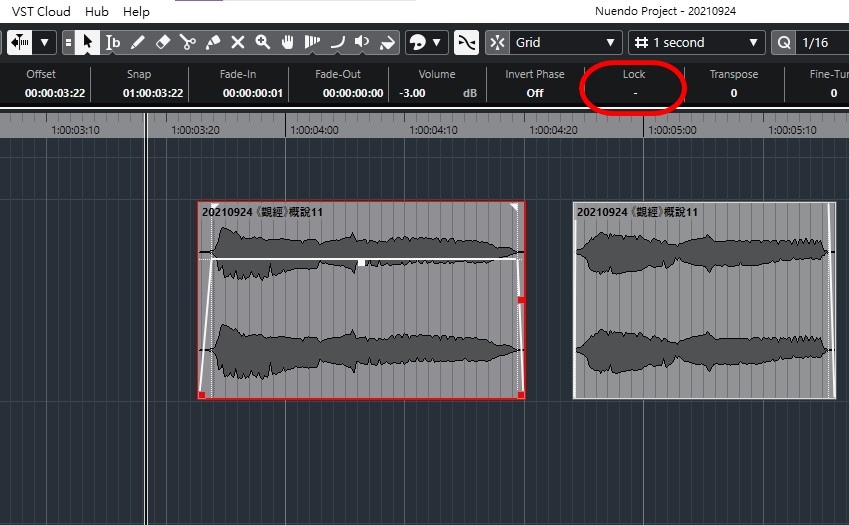Edit the Fade-Out value 00:00:00:00

353,93
